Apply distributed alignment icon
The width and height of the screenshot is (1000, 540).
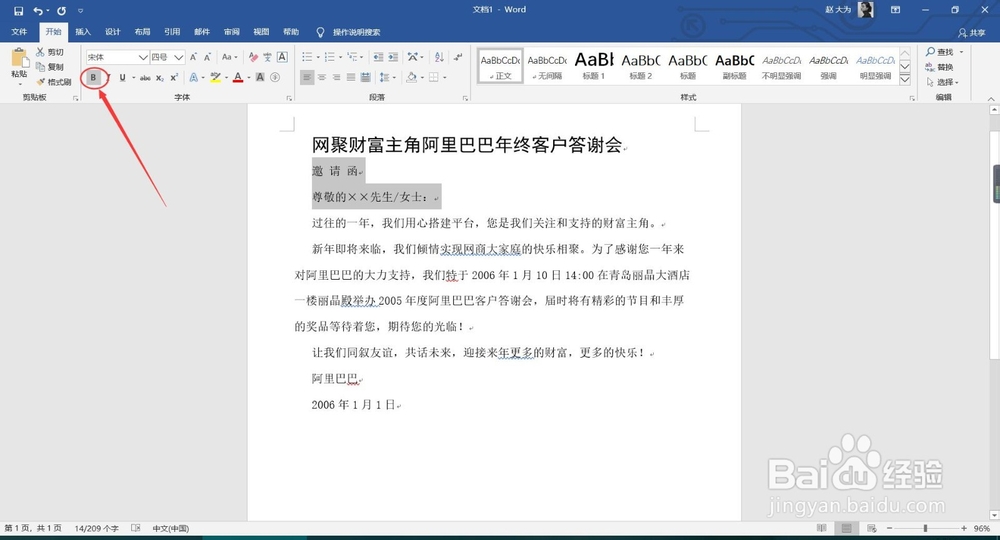tap(365, 78)
